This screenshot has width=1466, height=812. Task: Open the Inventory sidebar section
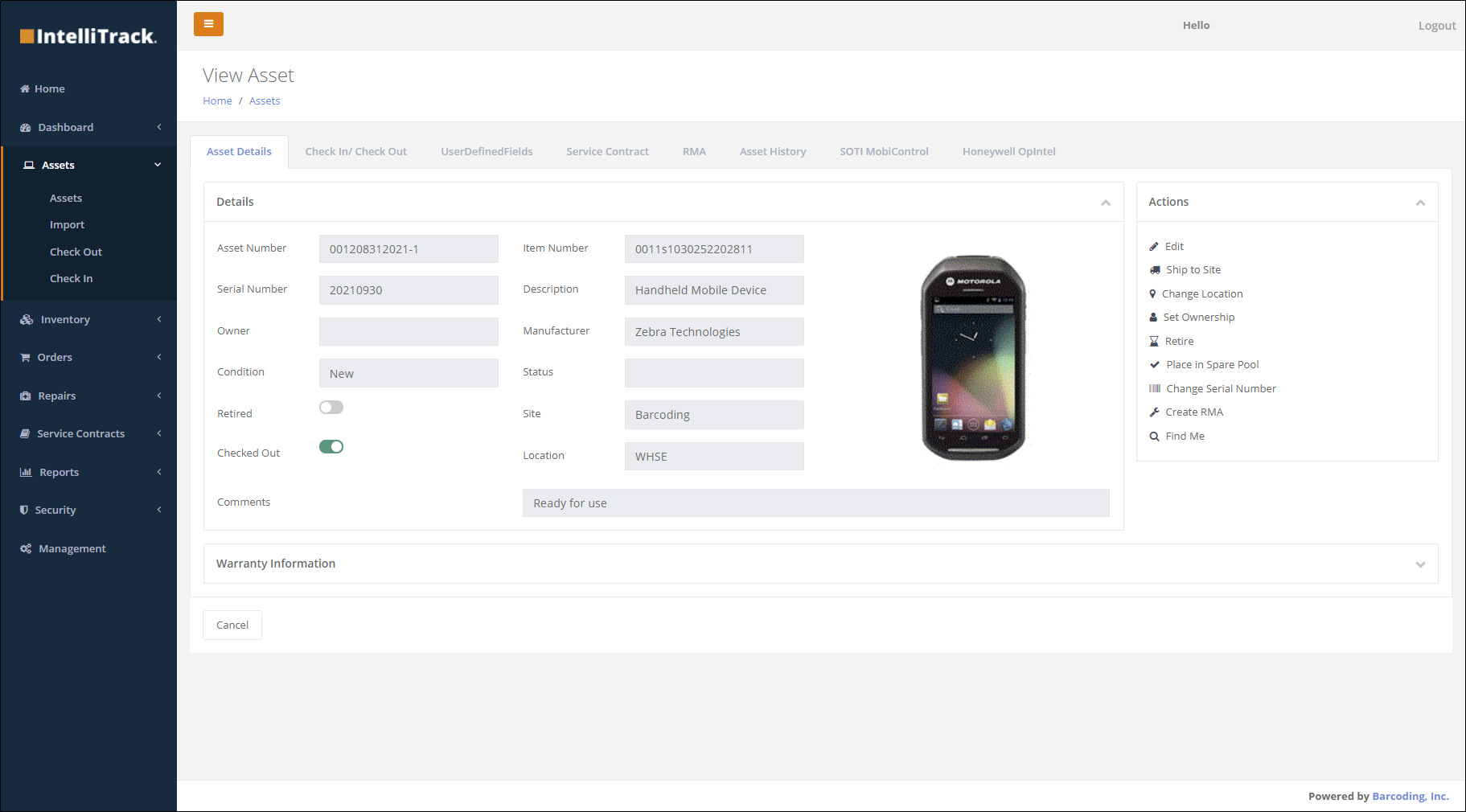coord(64,319)
